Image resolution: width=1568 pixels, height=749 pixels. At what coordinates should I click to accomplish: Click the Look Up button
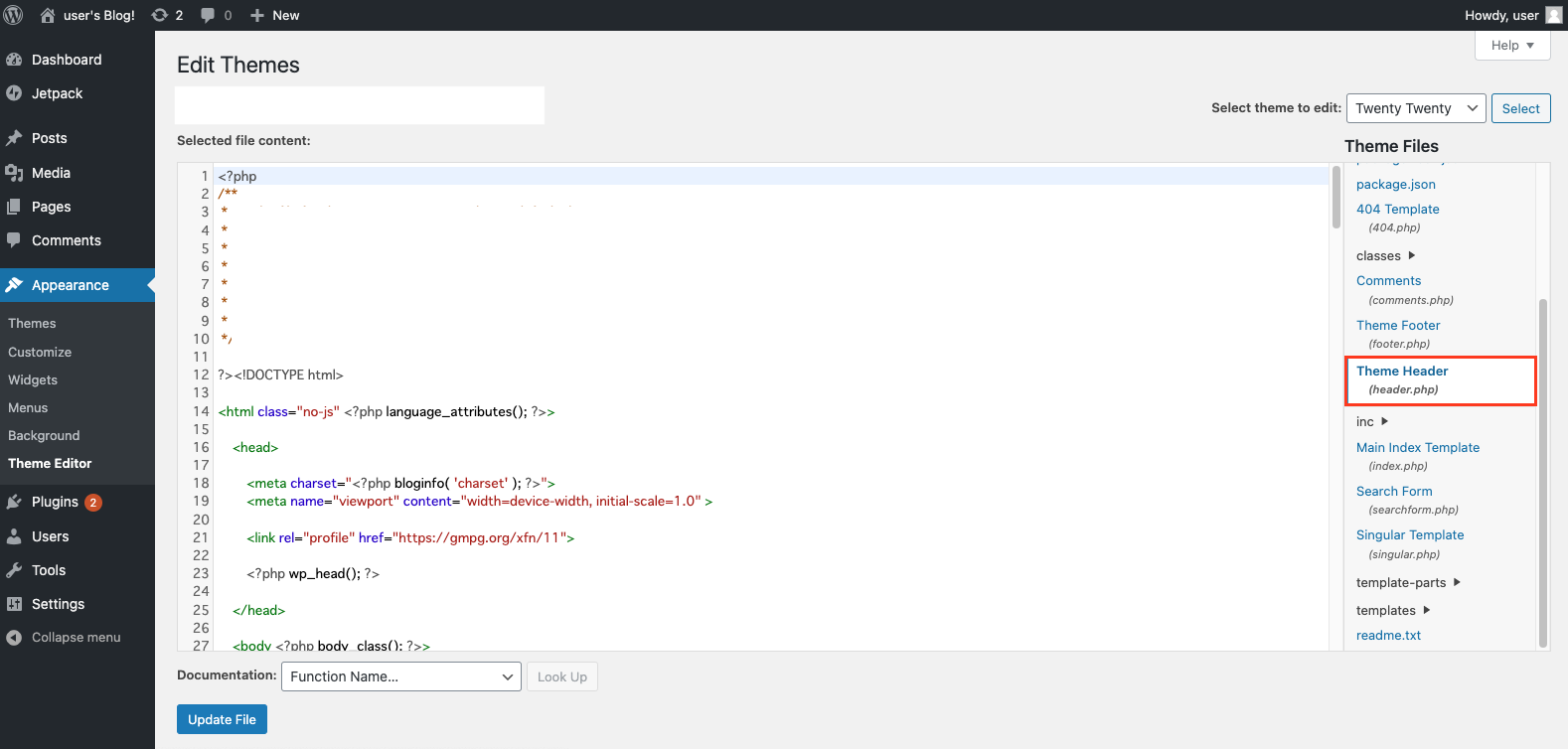click(x=562, y=676)
